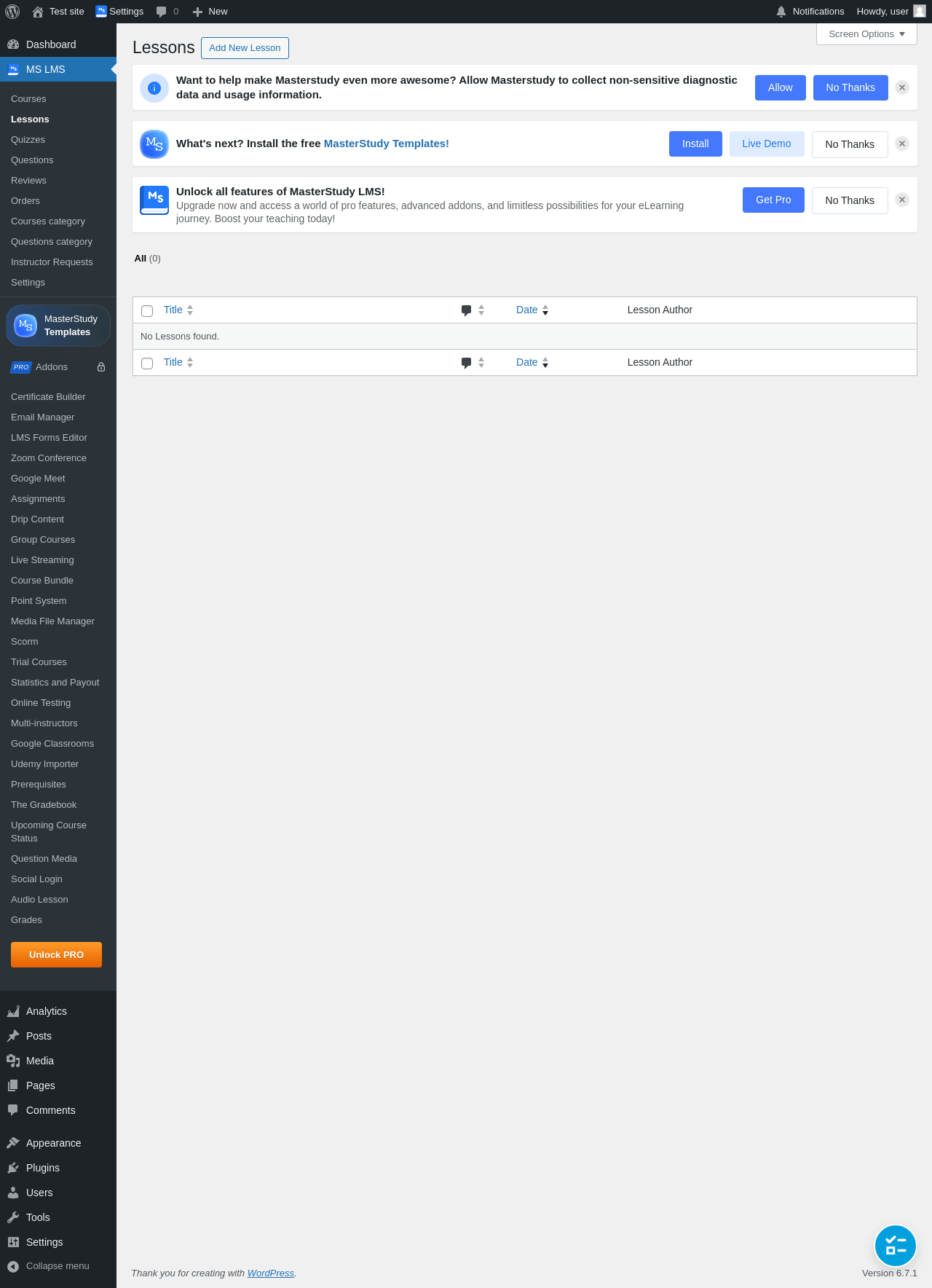Open the floating checklist widget icon
This screenshot has height=1288, width=932.
895,1246
